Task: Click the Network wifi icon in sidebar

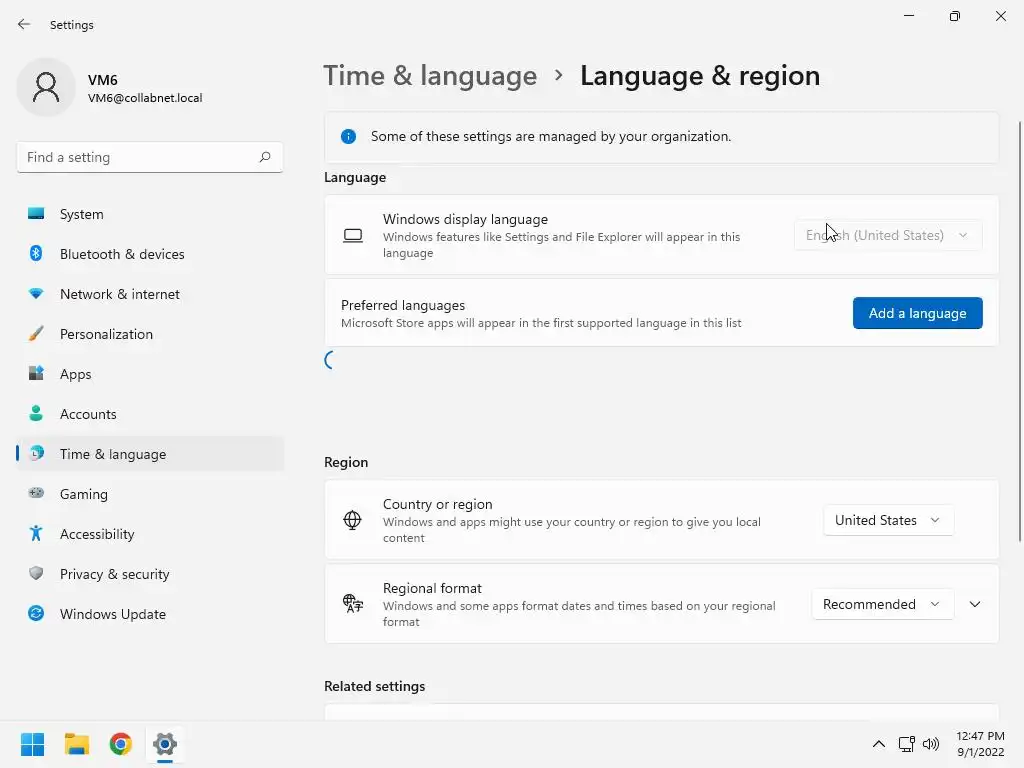Action: coord(36,294)
